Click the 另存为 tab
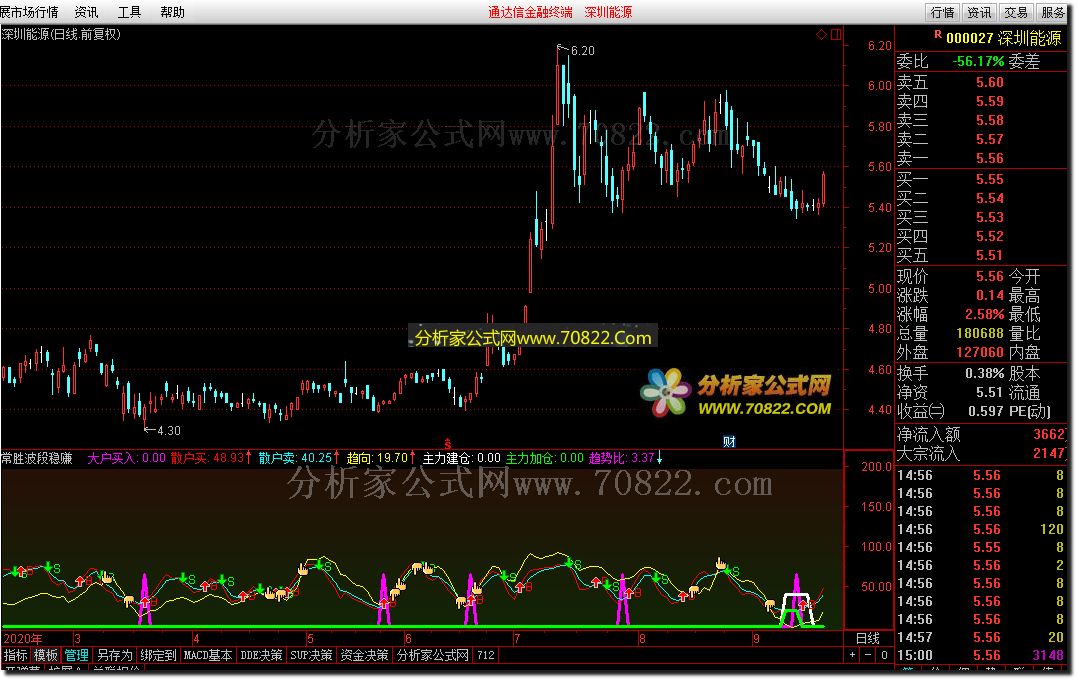Viewport: 1077px width, 679px height. click(115, 655)
